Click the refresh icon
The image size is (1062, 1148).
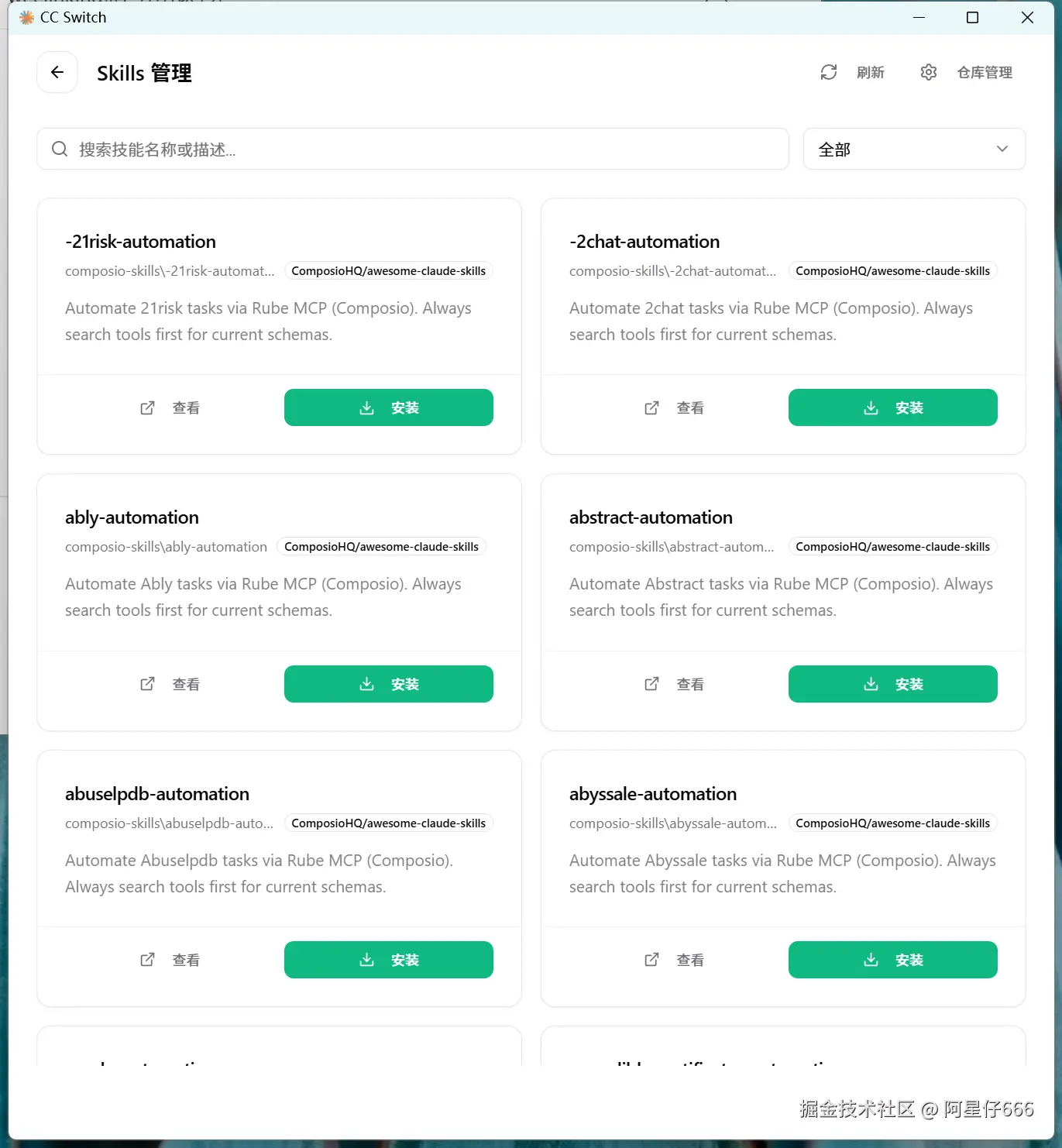(829, 73)
